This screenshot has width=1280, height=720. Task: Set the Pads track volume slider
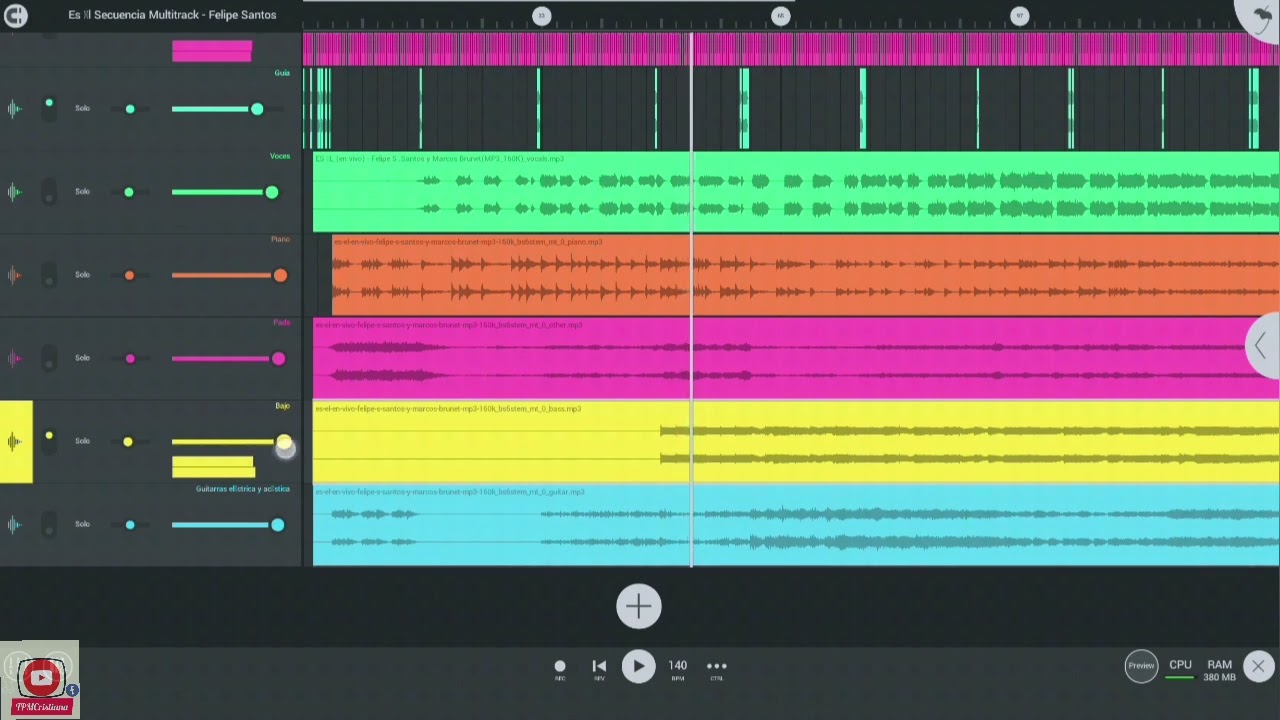click(228, 358)
